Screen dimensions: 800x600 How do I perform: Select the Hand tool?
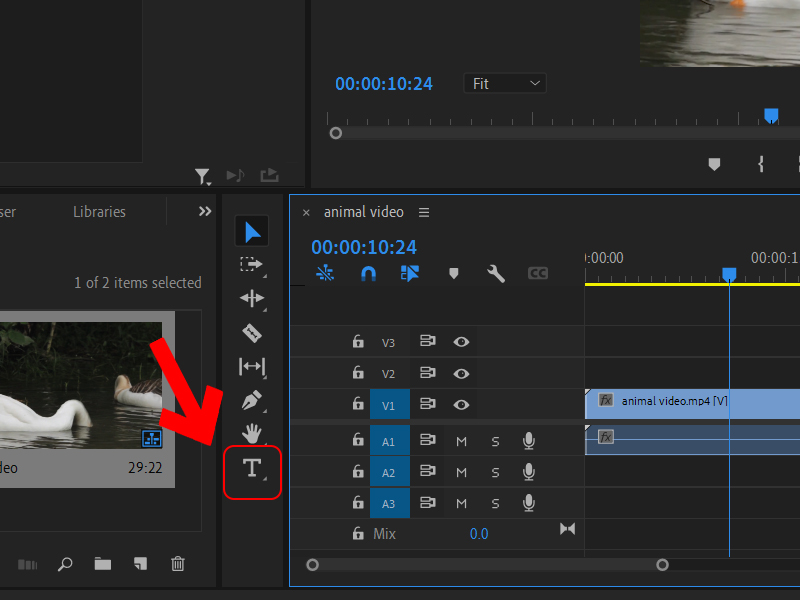point(252,432)
